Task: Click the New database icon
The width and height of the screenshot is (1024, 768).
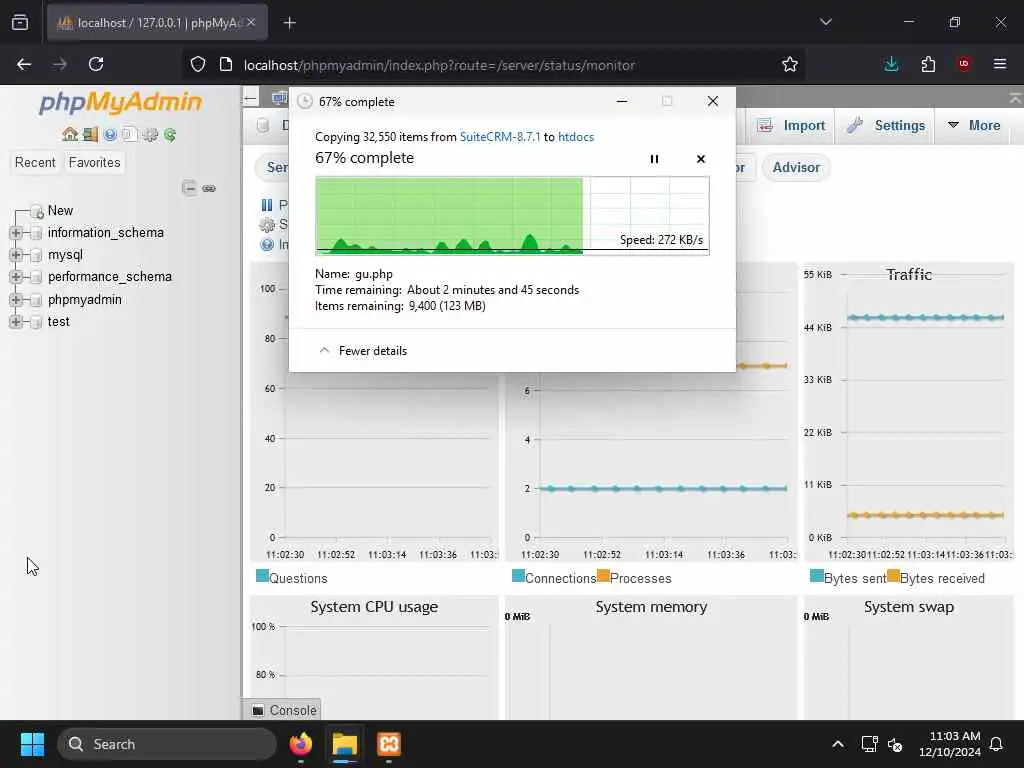Action: point(37,211)
